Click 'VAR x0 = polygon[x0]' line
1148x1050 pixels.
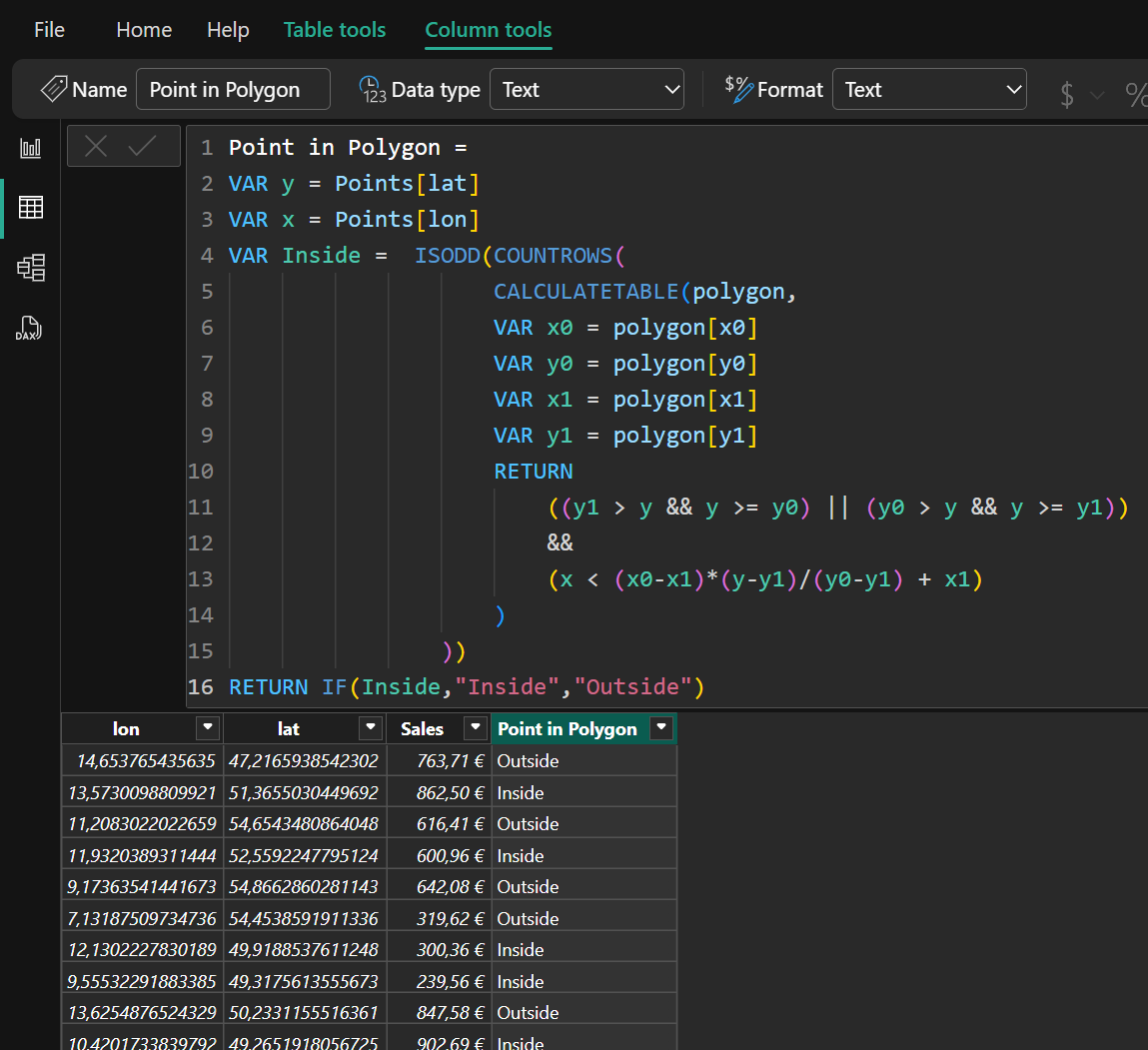coord(625,328)
